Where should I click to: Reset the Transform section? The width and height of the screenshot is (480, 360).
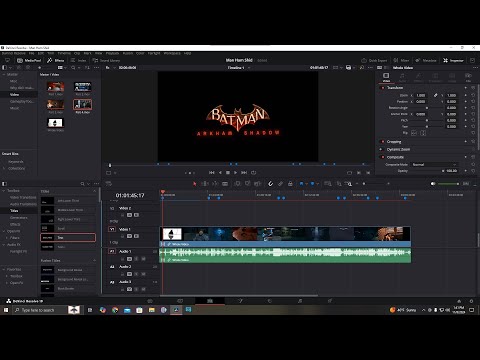click(x=473, y=88)
